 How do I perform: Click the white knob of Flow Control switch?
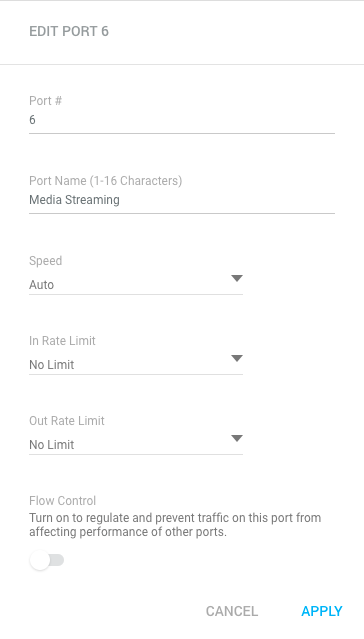[40, 560]
